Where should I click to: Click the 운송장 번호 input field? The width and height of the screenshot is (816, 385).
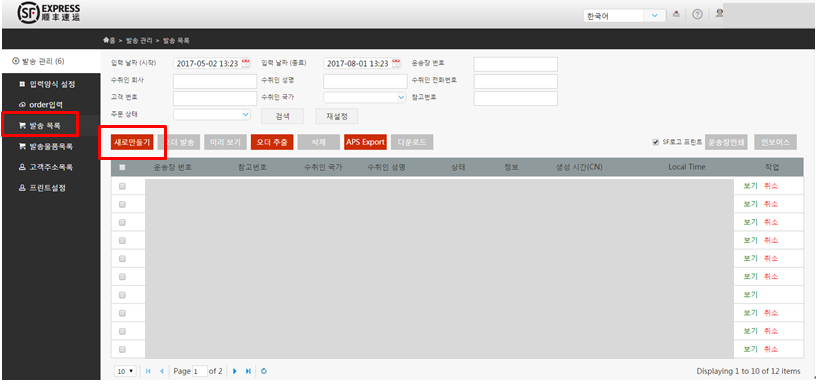pyautogui.click(x=516, y=64)
